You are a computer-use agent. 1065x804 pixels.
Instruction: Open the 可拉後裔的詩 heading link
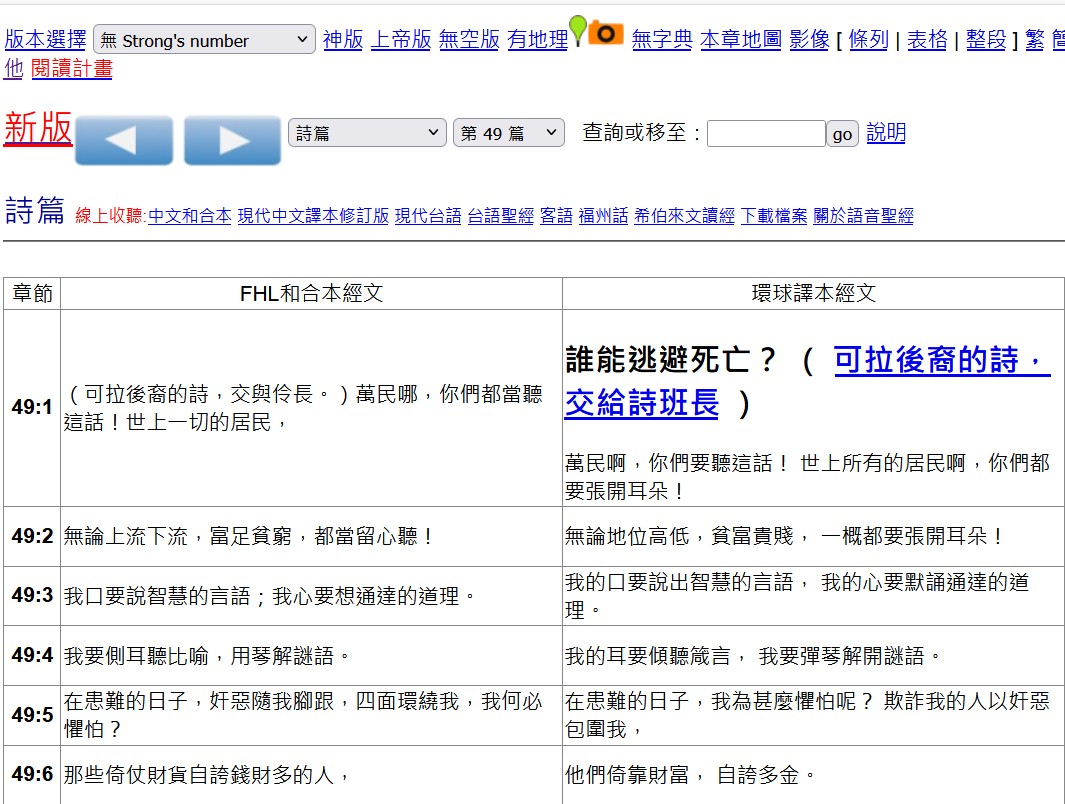[941, 360]
